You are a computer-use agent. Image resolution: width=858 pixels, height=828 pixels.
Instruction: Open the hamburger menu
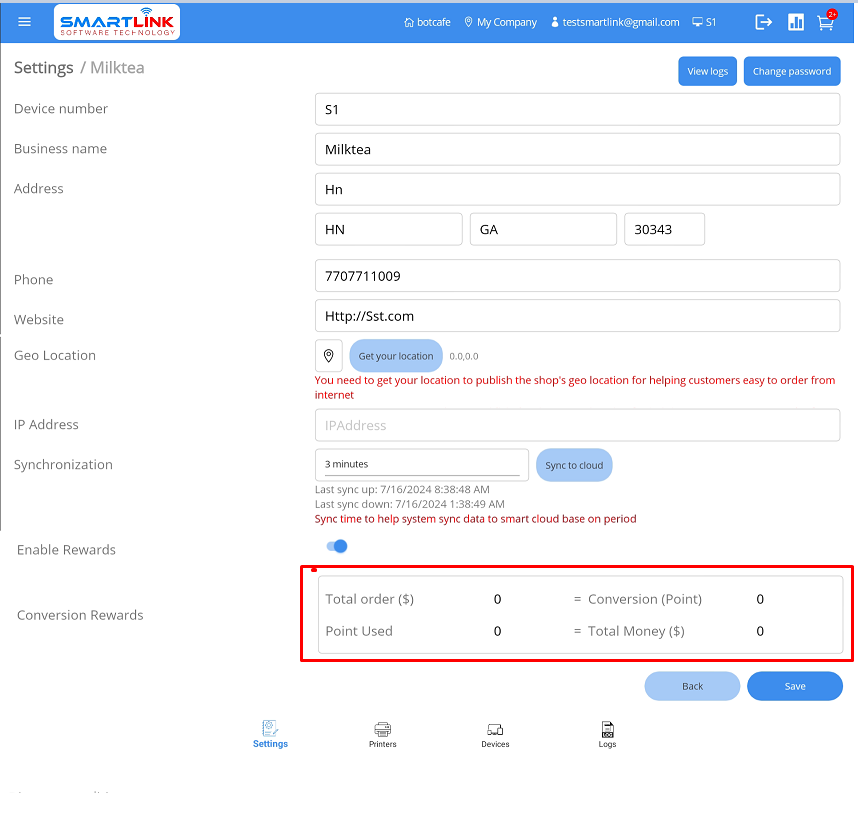point(25,22)
